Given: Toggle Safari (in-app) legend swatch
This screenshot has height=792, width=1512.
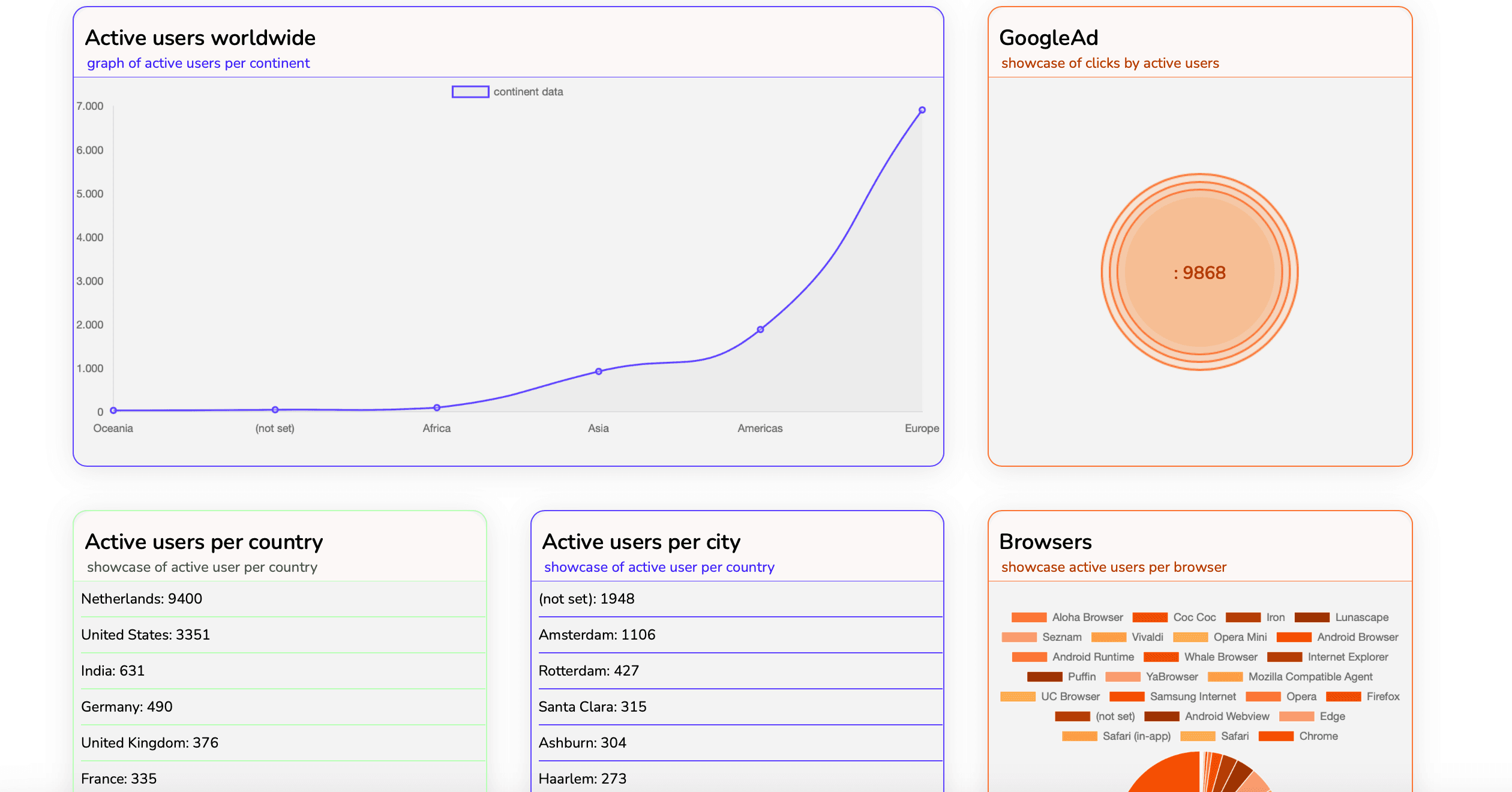Looking at the screenshot, I should [x=1079, y=736].
